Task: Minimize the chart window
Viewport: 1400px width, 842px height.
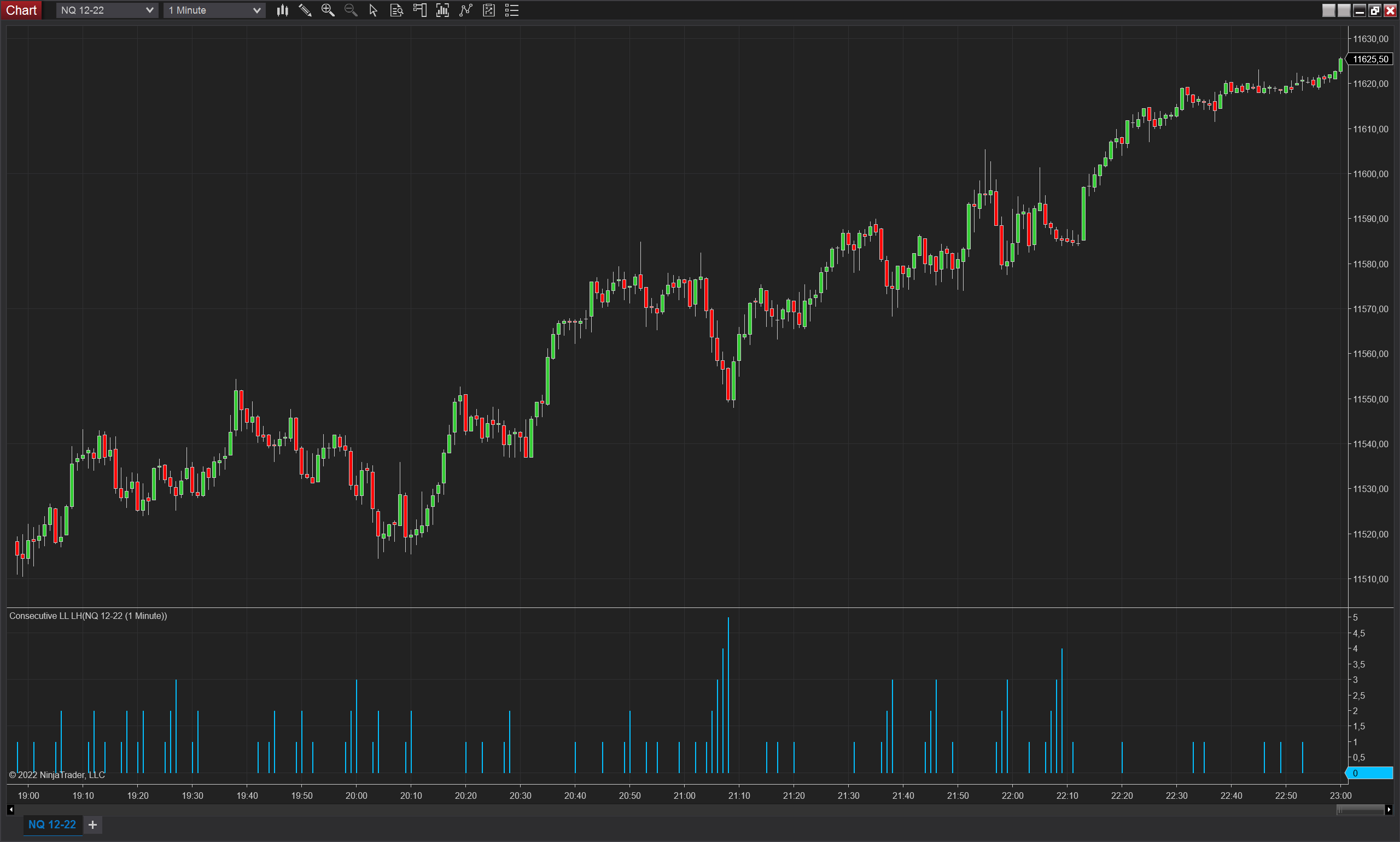Action: pyautogui.click(x=1359, y=10)
